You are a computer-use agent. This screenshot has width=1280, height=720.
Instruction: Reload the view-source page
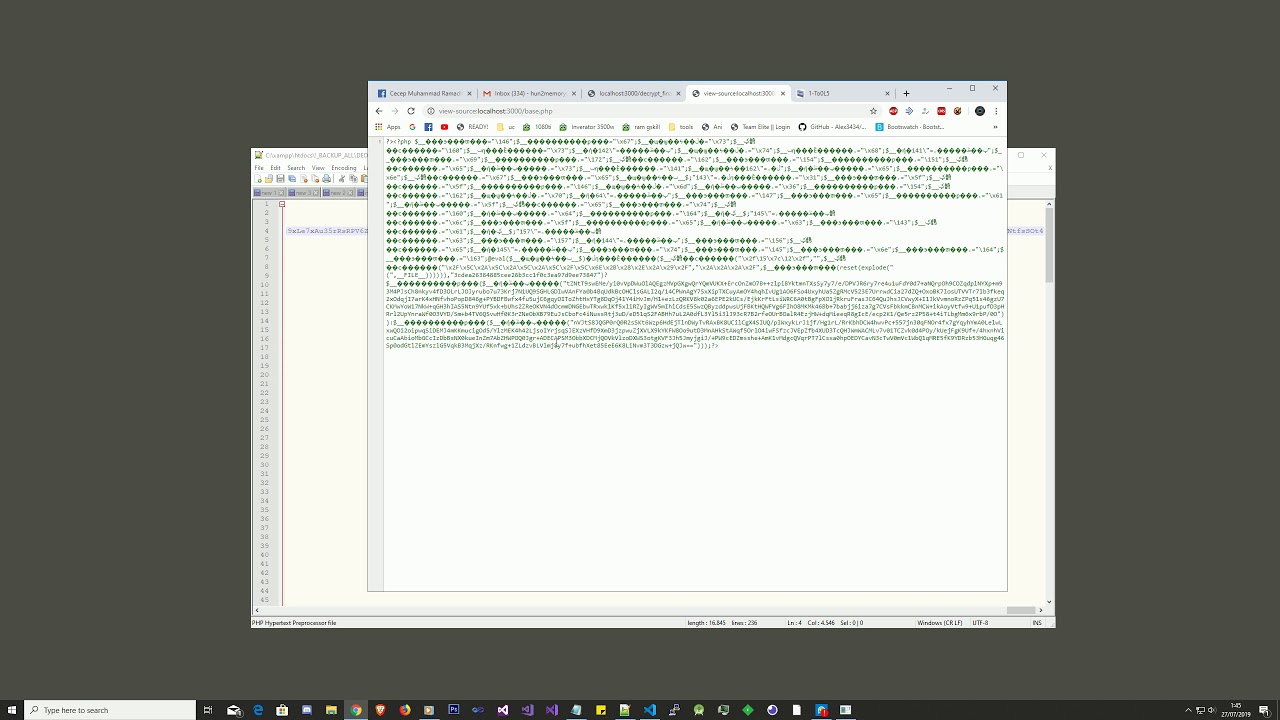point(410,111)
